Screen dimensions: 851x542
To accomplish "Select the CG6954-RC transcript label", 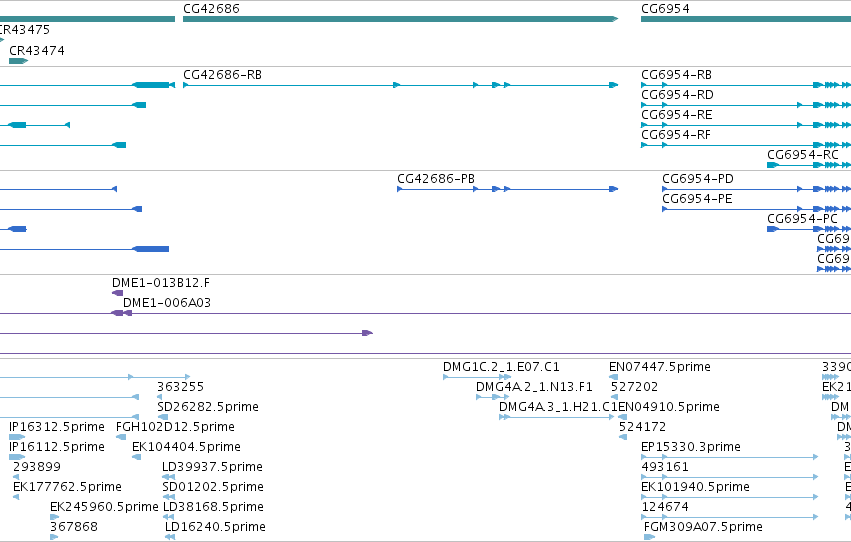I will tap(803, 155).
